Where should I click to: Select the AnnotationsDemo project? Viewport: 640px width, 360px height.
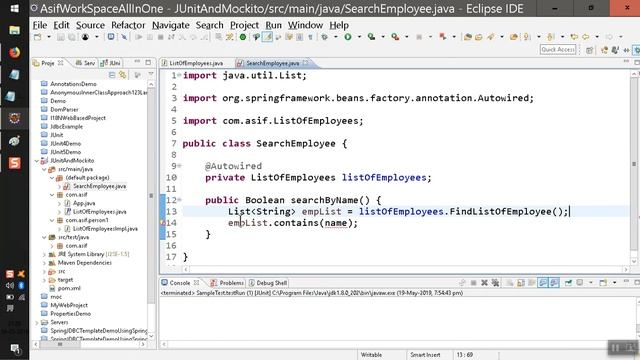(73, 84)
